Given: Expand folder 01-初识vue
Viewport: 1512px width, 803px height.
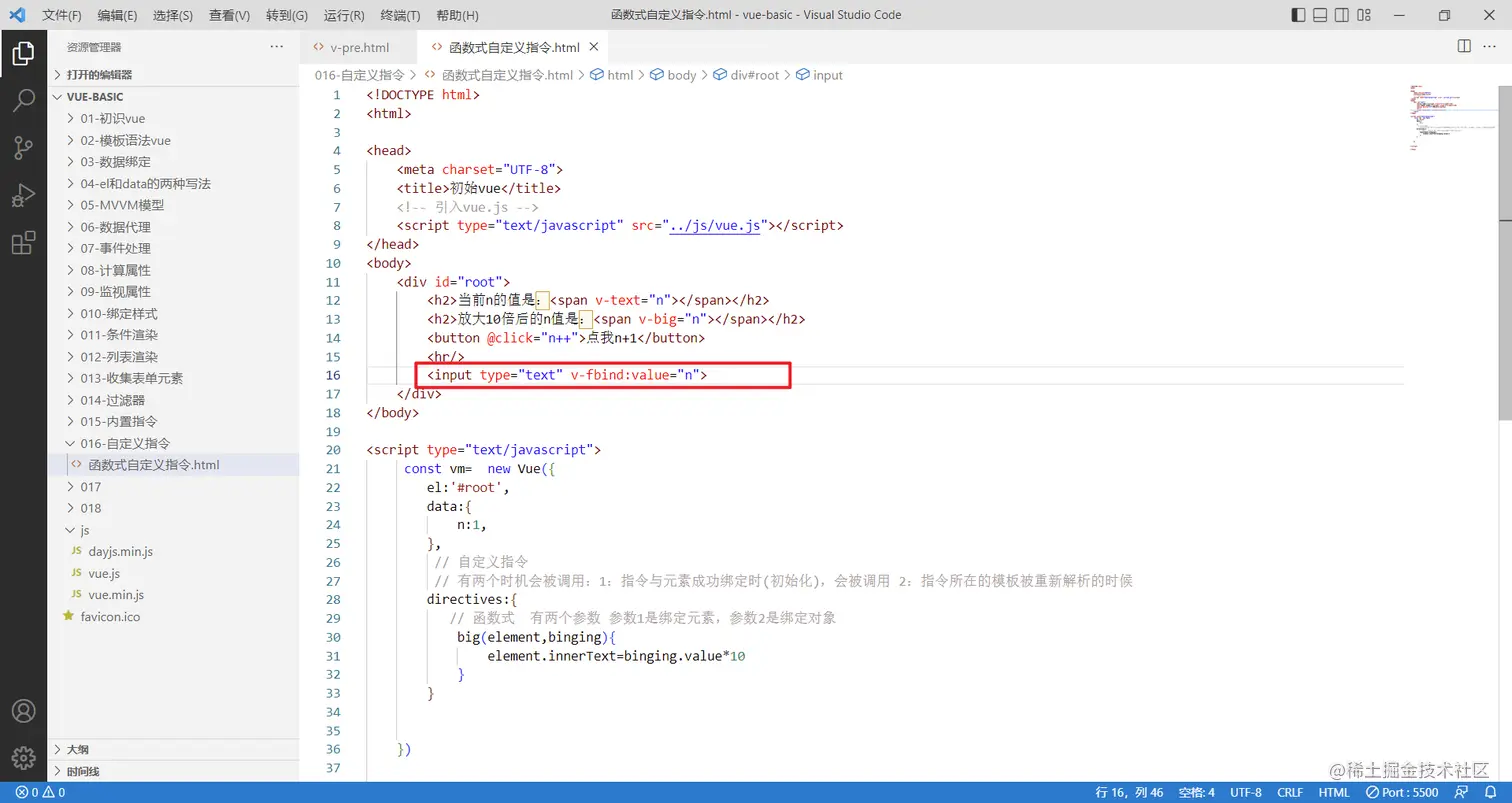Looking at the screenshot, I should pyautogui.click(x=173, y=118).
